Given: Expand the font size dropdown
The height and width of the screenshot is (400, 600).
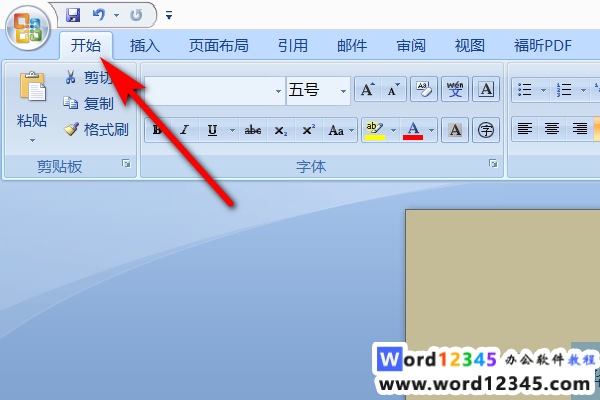Looking at the screenshot, I should 343,91.
